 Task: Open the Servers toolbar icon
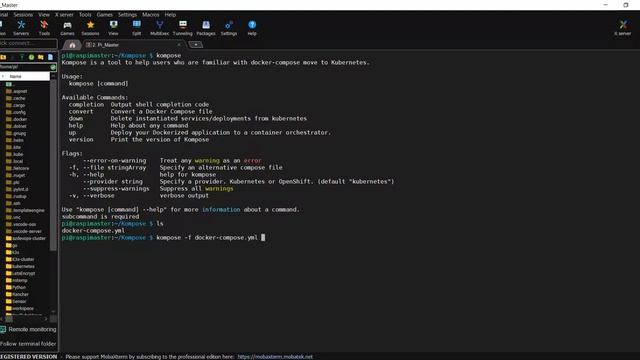click(21, 28)
